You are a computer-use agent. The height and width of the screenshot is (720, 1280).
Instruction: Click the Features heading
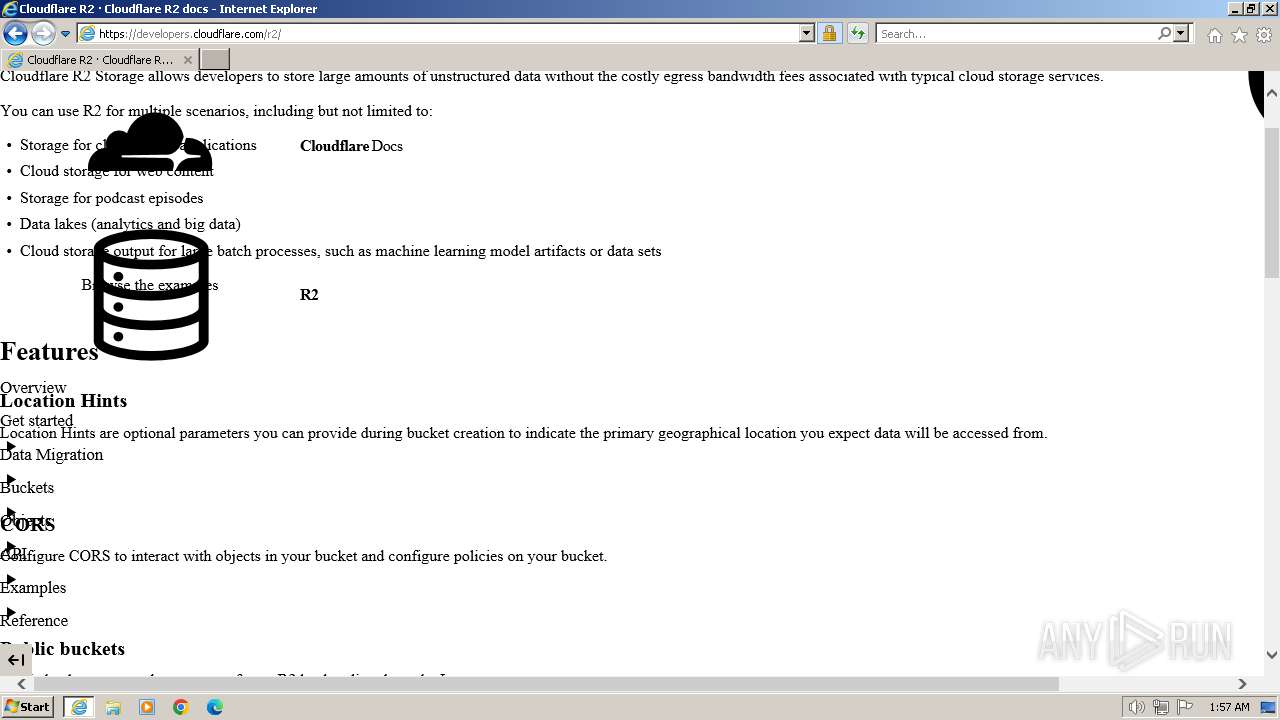[x=49, y=352]
